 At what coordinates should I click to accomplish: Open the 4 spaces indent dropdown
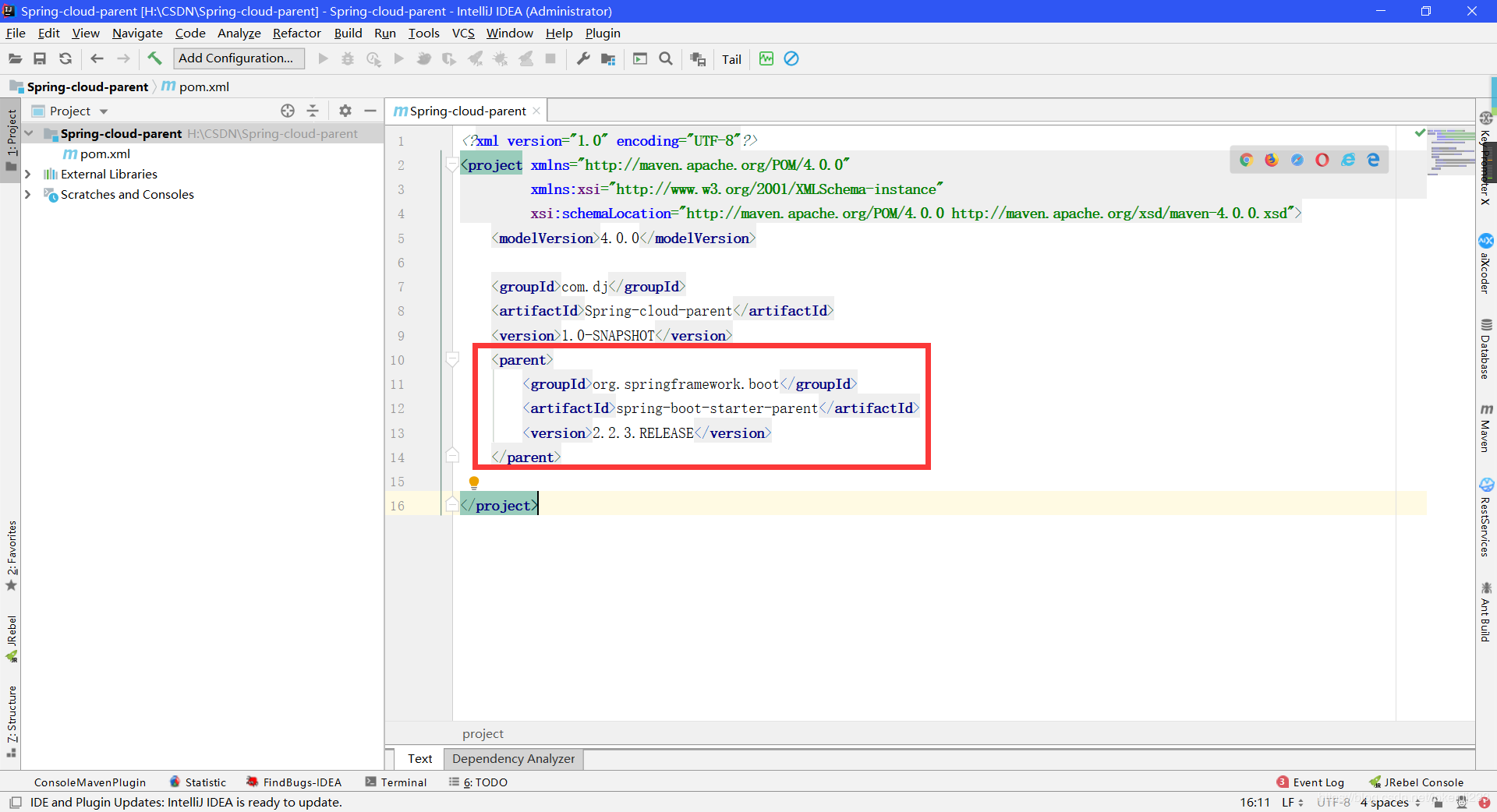(1390, 802)
